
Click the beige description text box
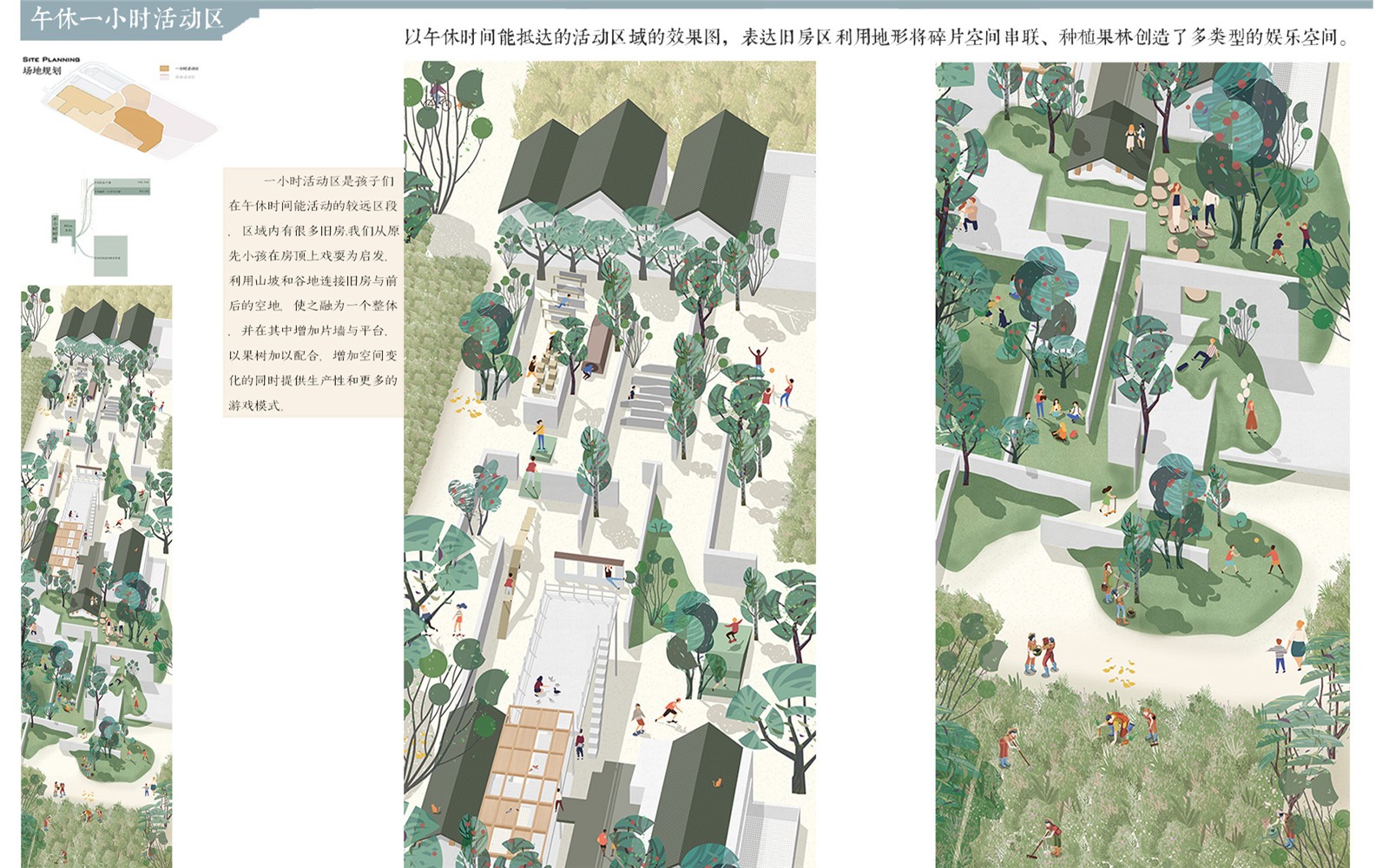313,292
